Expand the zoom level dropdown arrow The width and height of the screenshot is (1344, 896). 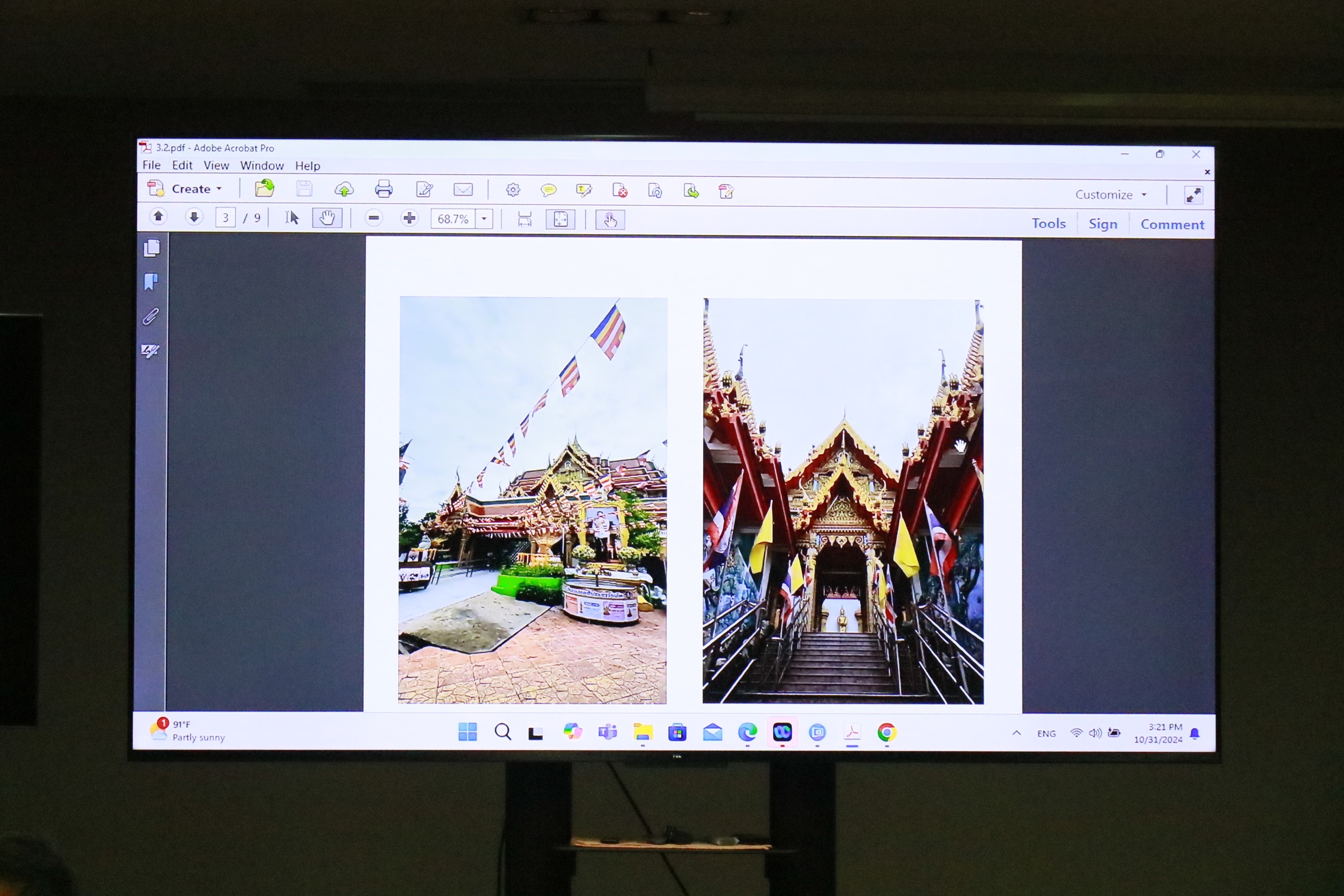pos(484,219)
